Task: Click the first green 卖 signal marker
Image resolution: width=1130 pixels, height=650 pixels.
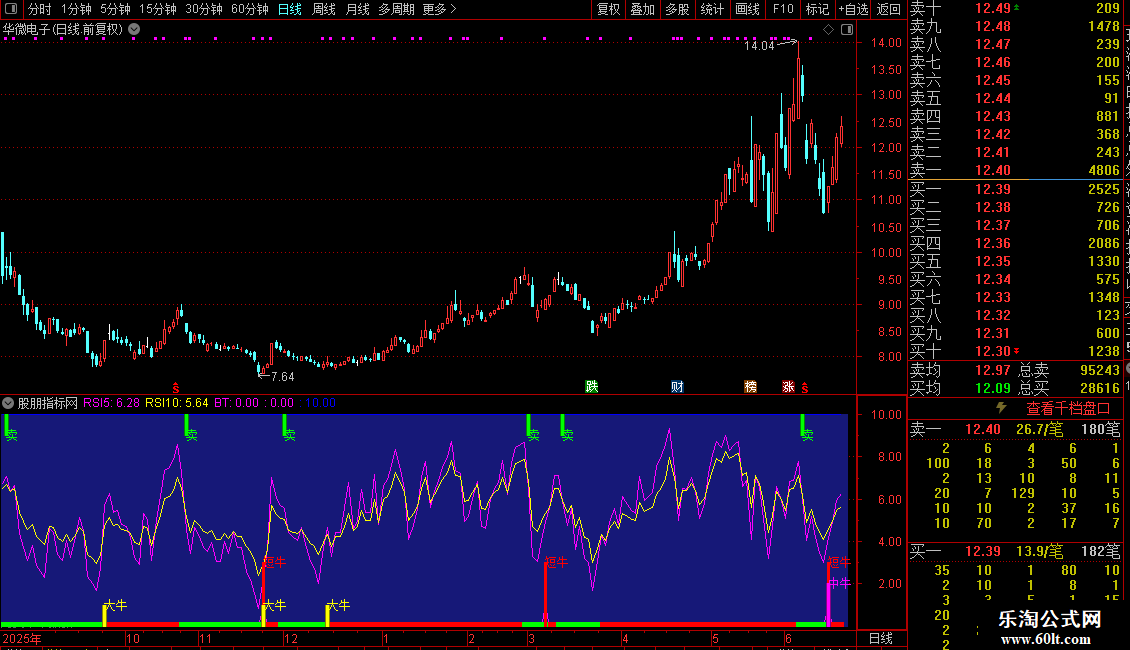Action: click(10, 430)
